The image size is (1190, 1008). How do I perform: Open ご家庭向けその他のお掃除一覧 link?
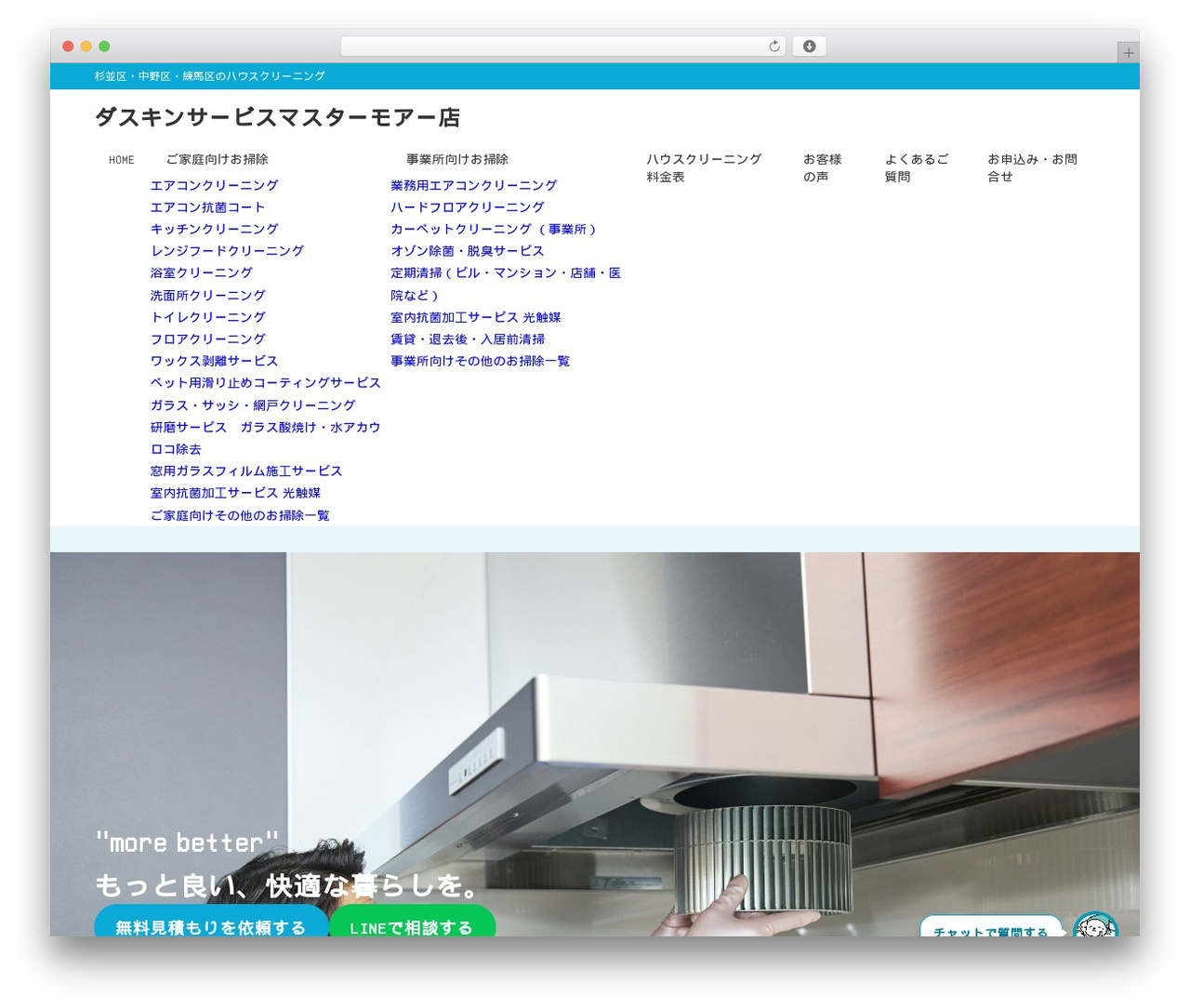240,515
